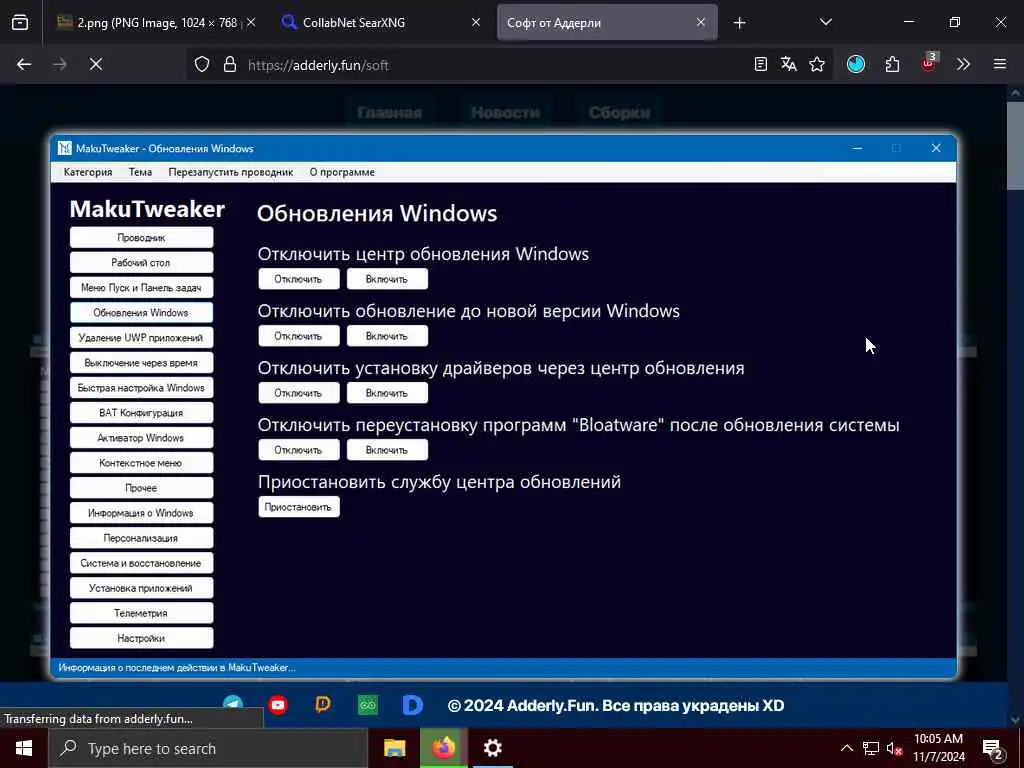Translate this page icon
The height and width of the screenshot is (768, 1024).
788,65
